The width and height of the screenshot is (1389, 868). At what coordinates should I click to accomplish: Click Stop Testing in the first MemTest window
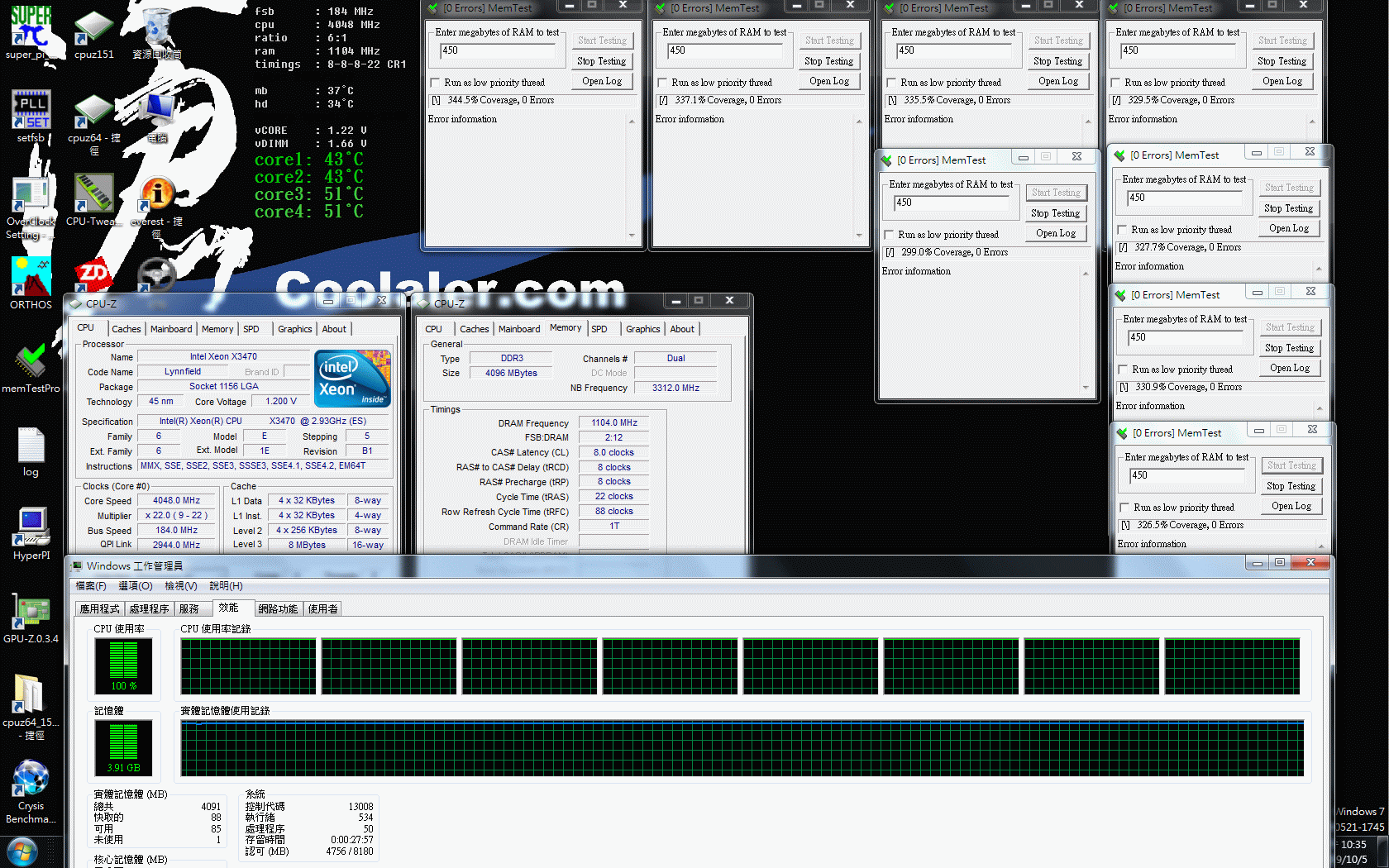tap(601, 61)
